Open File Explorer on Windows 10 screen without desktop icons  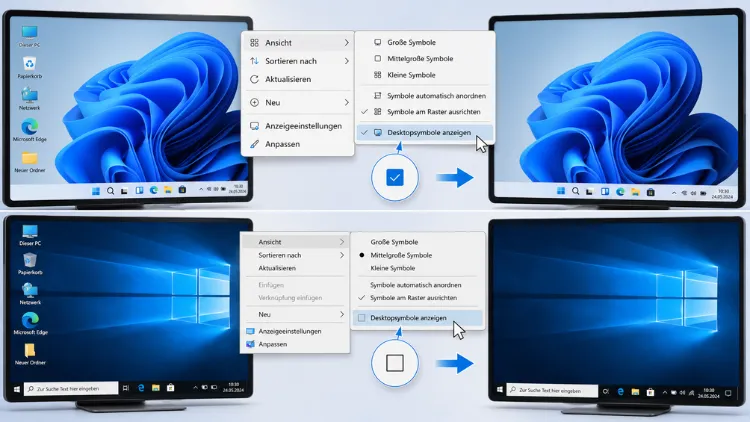pyautogui.click(x=635, y=392)
